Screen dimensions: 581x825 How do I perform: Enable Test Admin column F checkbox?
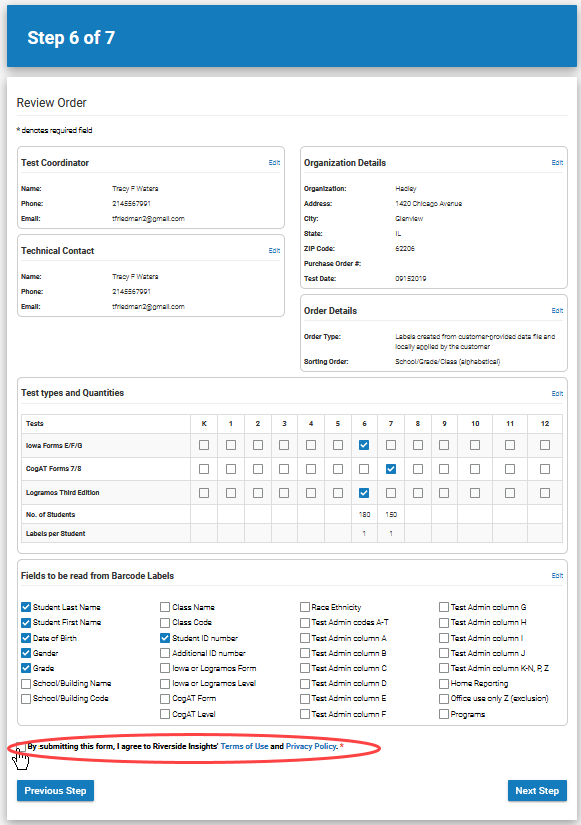305,714
